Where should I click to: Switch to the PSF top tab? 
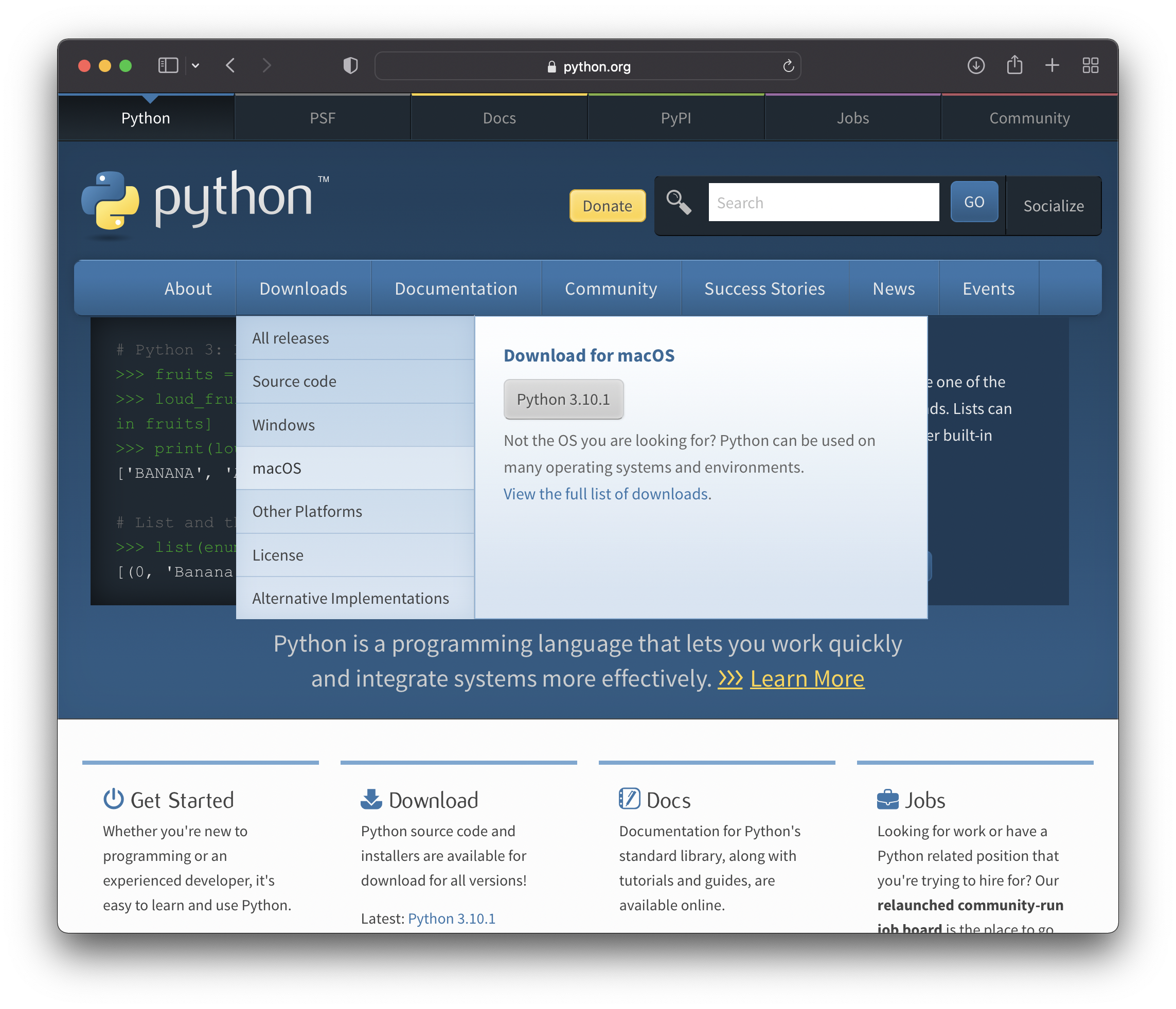click(x=323, y=118)
